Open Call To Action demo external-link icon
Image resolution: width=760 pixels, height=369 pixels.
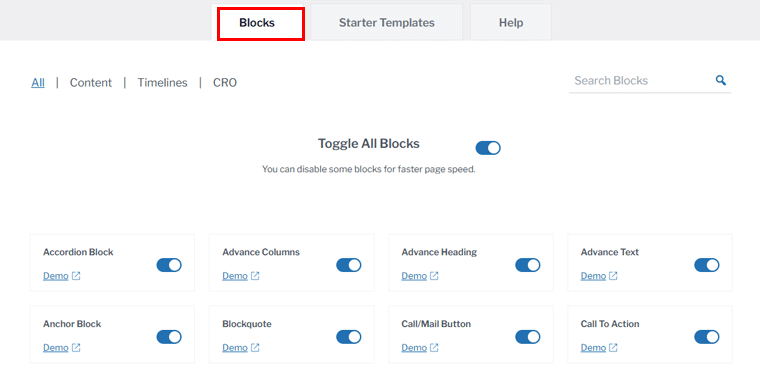pyautogui.click(x=613, y=348)
